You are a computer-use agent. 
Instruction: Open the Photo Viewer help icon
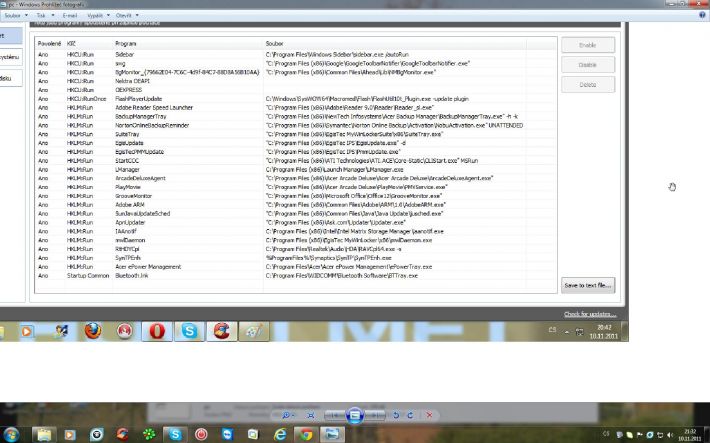tap(702, 15)
